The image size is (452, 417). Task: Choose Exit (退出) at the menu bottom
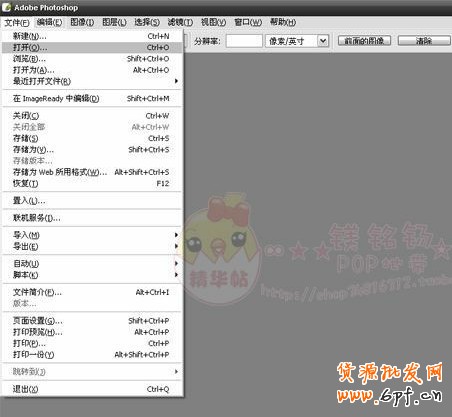[x=92, y=389]
